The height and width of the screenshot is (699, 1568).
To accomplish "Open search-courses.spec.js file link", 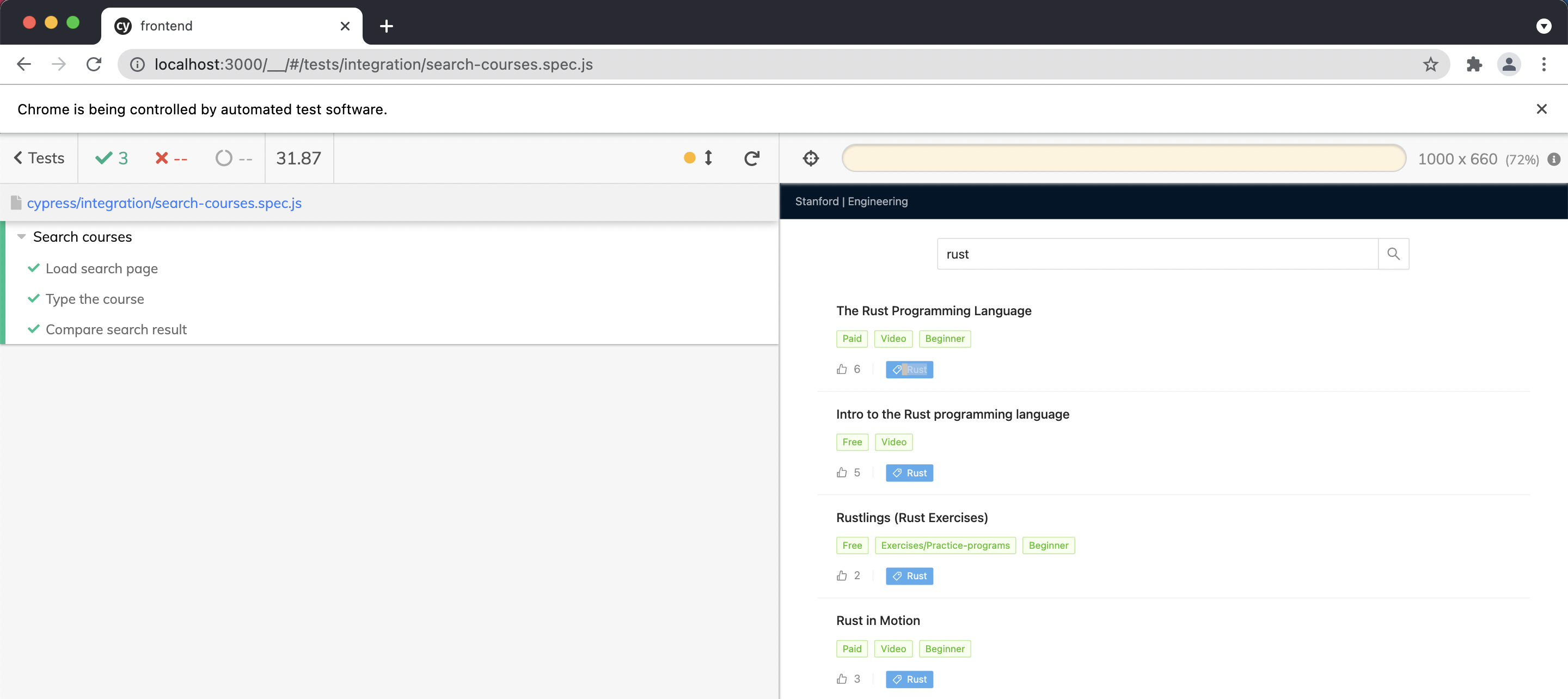I will (x=164, y=203).
